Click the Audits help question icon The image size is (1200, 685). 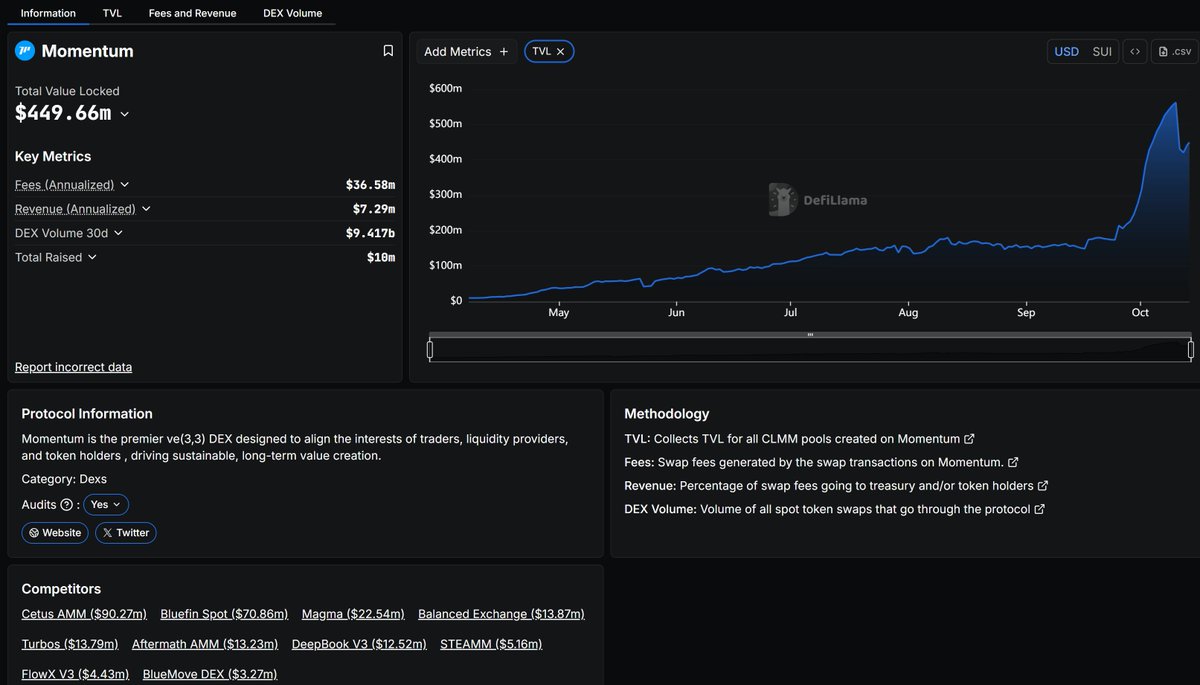coord(67,505)
